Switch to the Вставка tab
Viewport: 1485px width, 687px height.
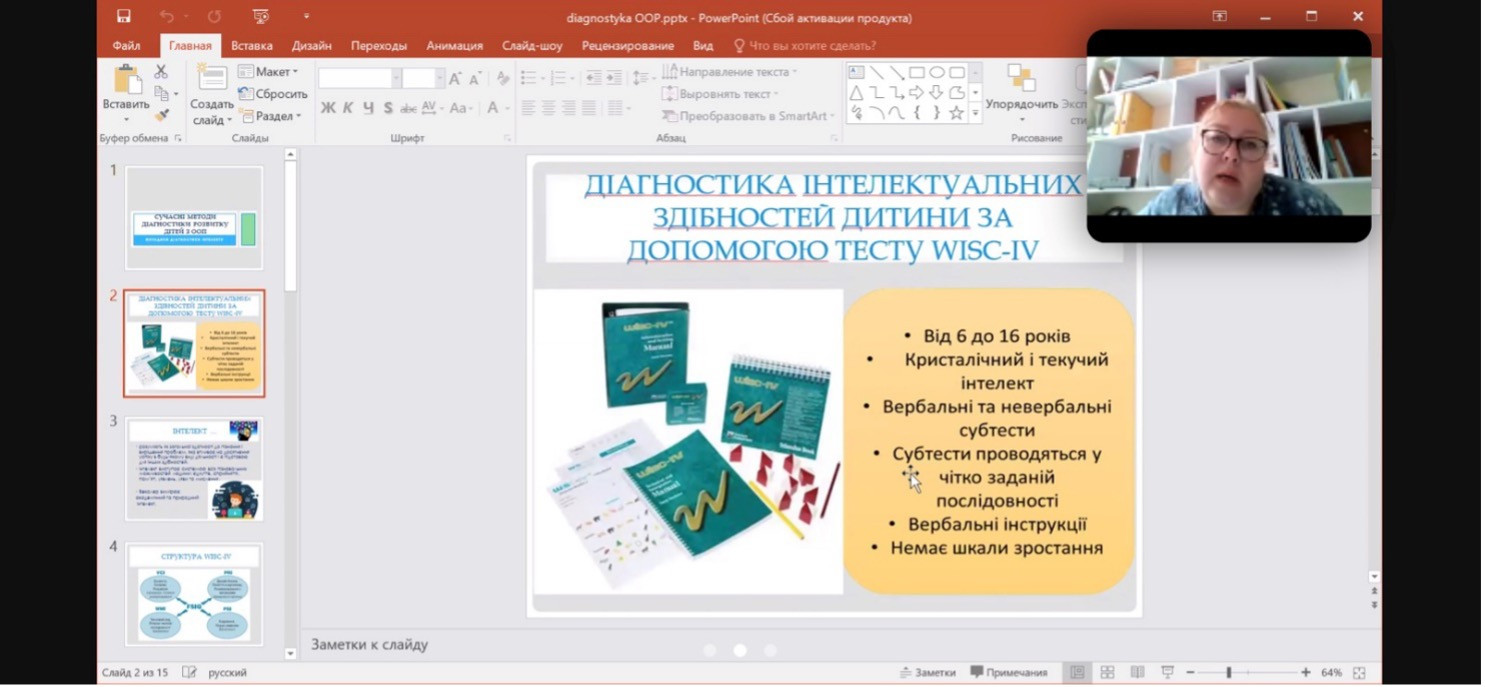252,46
